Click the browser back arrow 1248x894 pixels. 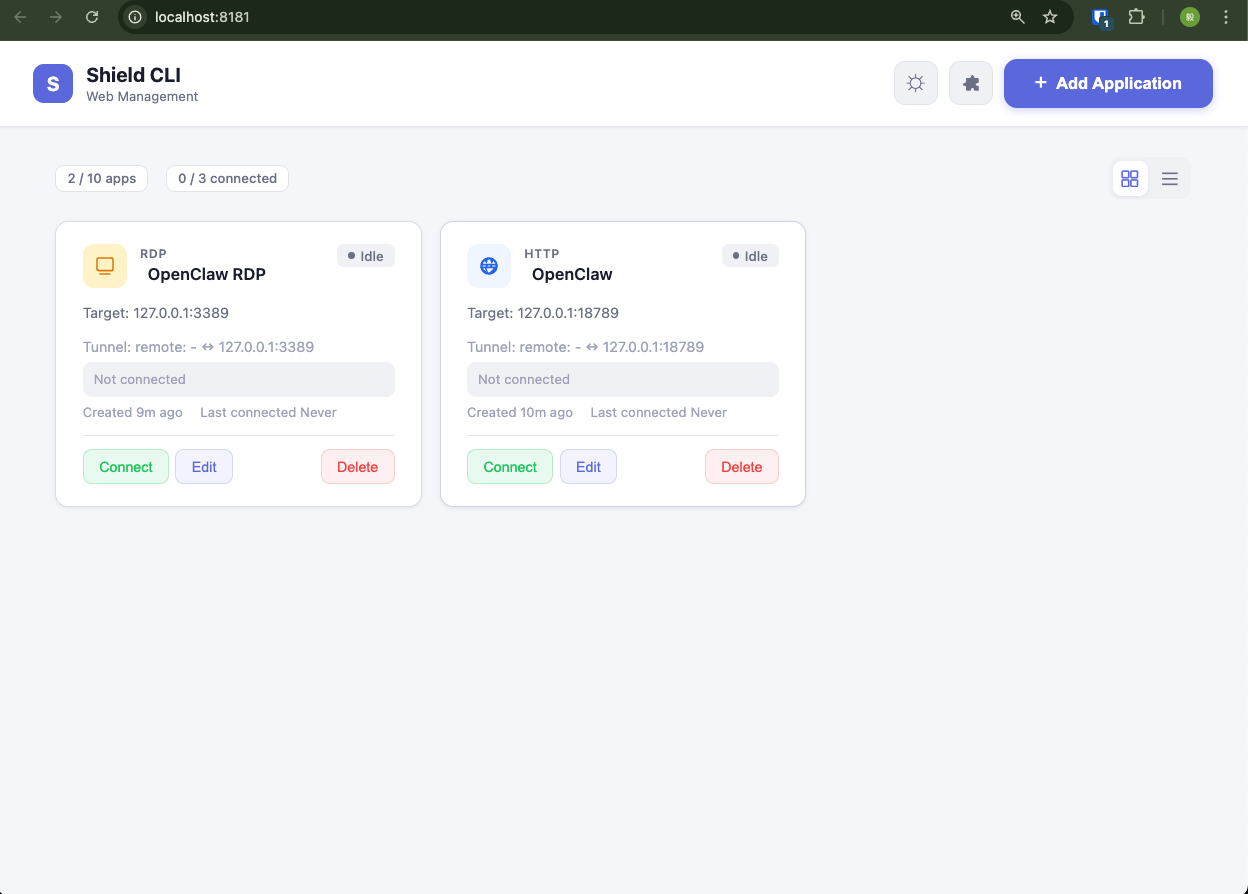coord(20,17)
